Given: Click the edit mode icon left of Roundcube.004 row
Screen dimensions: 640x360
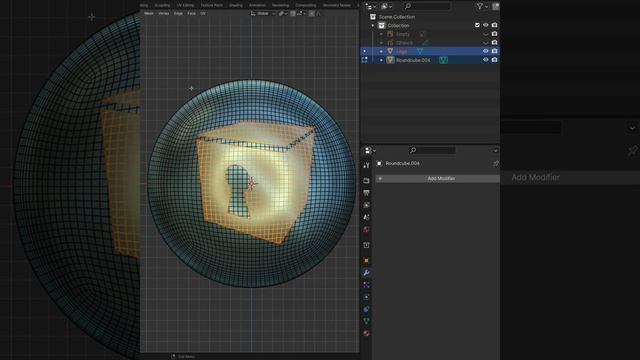Looking at the screenshot, I should [364, 60].
